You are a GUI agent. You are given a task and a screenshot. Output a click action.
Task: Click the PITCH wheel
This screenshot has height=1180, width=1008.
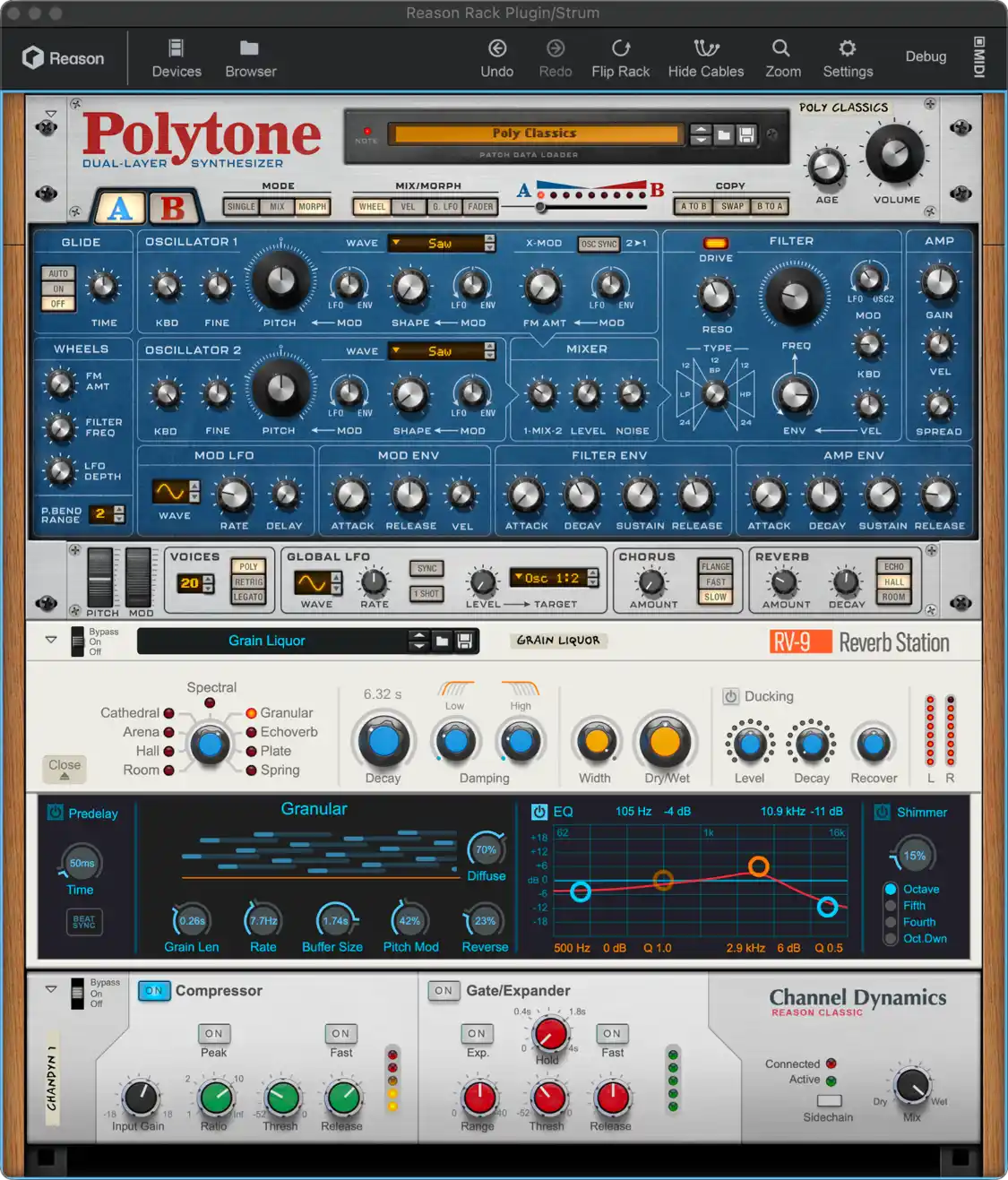tap(99, 576)
